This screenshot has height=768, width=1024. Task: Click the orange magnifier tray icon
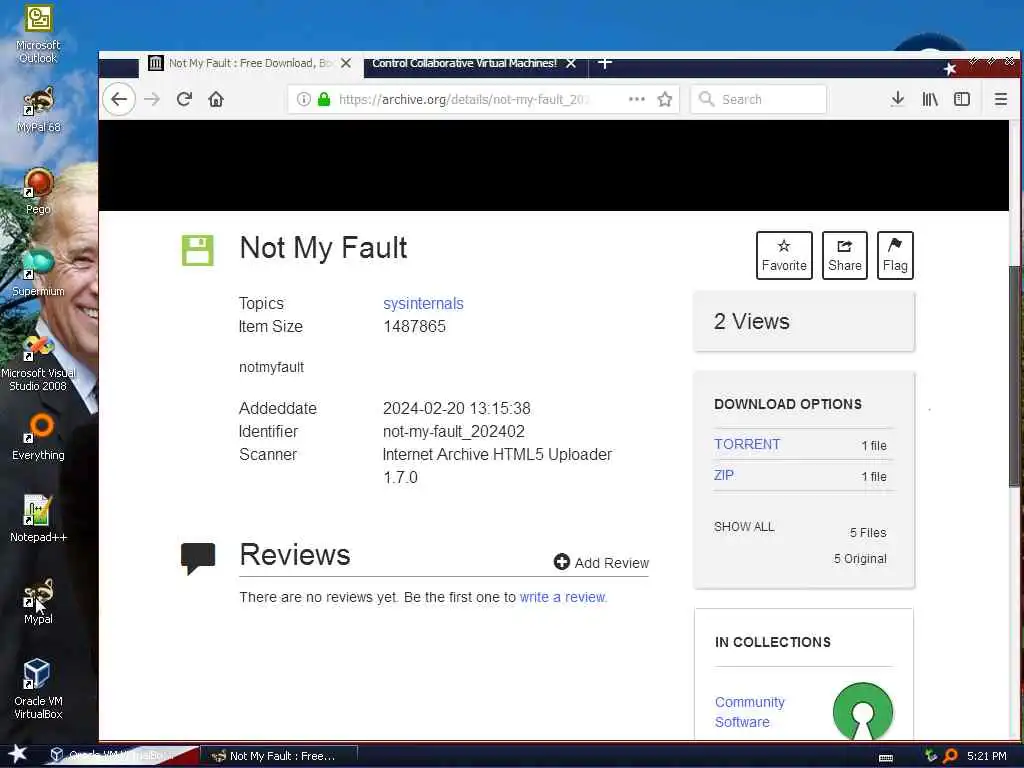(x=950, y=756)
